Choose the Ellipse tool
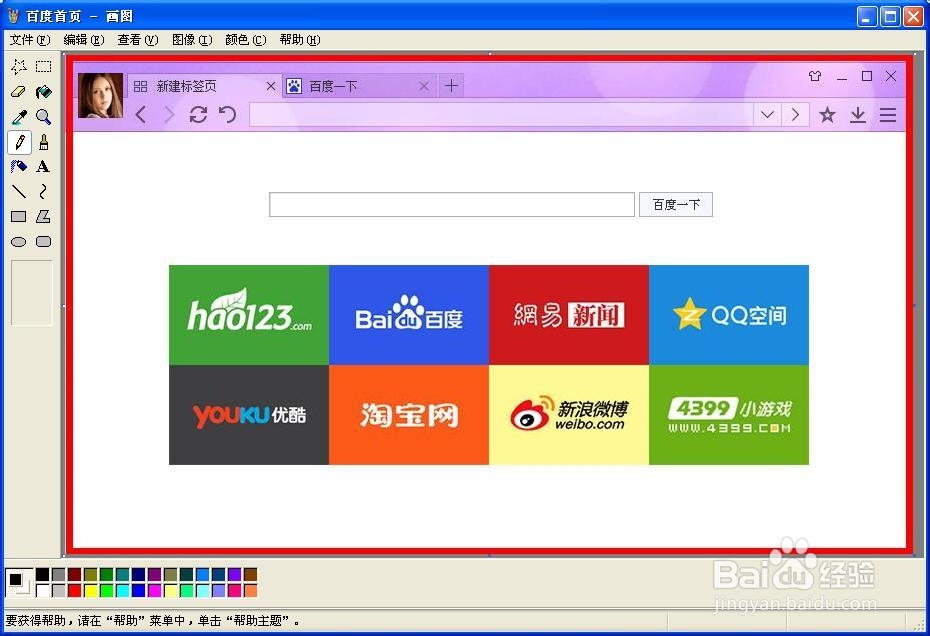This screenshot has width=930, height=636. [18, 241]
